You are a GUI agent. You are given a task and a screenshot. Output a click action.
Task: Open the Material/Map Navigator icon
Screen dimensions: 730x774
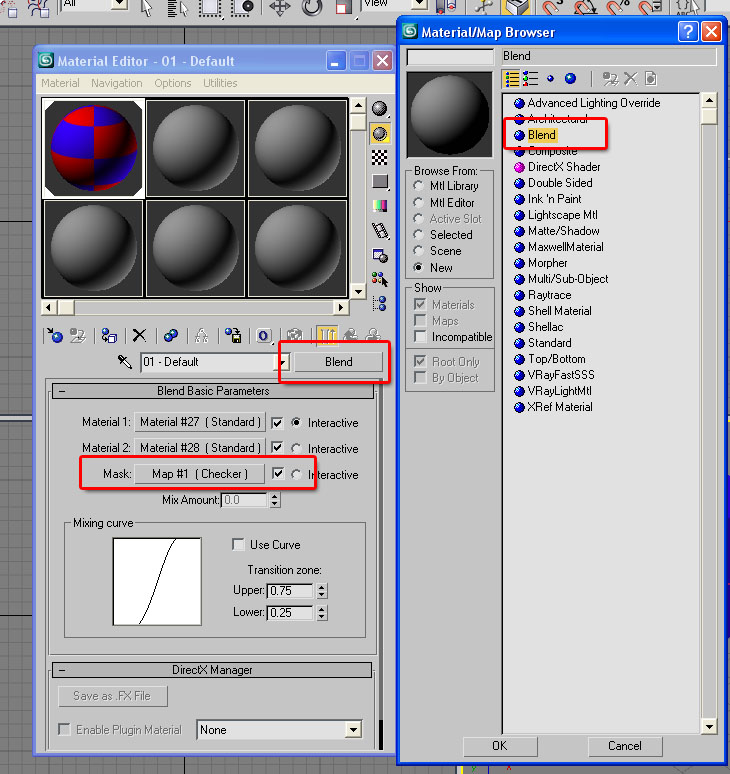pyautogui.click(x=380, y=303)
